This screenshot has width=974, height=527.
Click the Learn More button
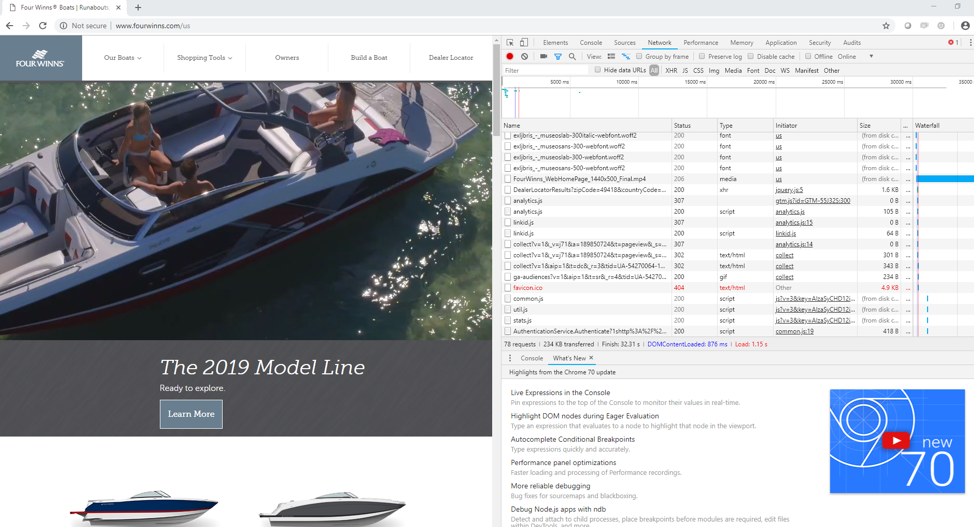tap(191, 414)
